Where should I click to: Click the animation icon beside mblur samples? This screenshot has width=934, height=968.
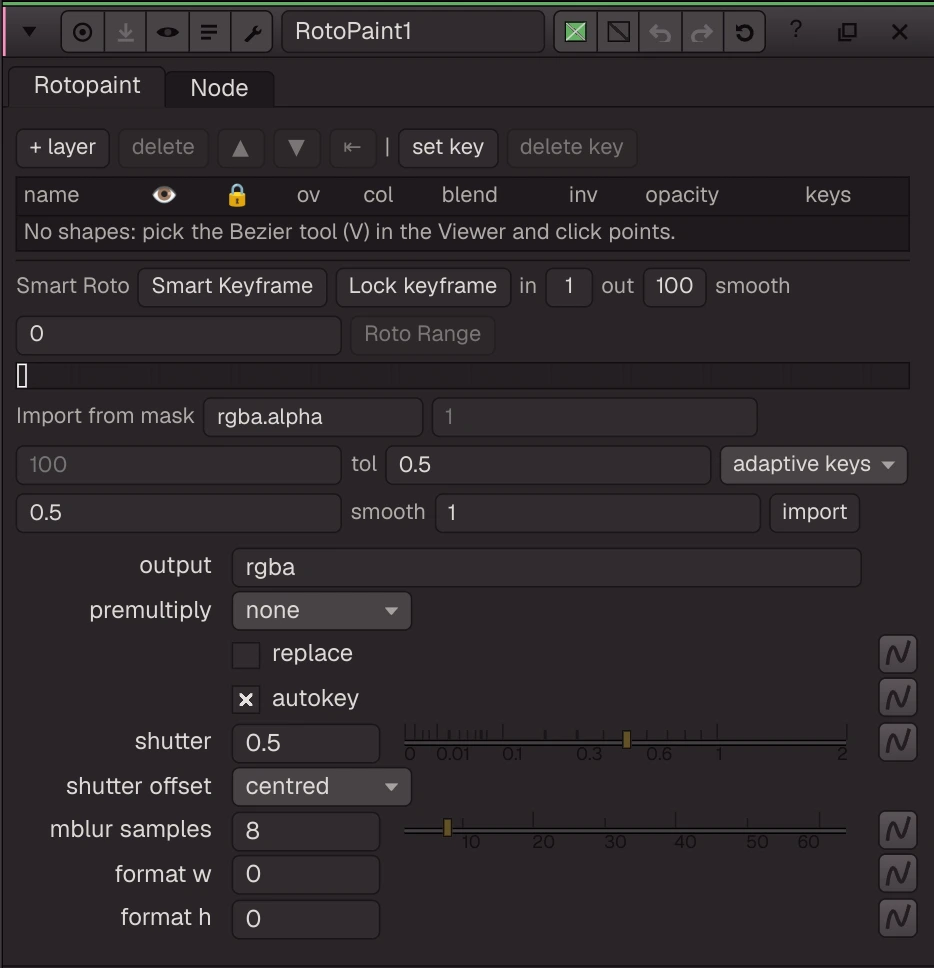[898, 830]
